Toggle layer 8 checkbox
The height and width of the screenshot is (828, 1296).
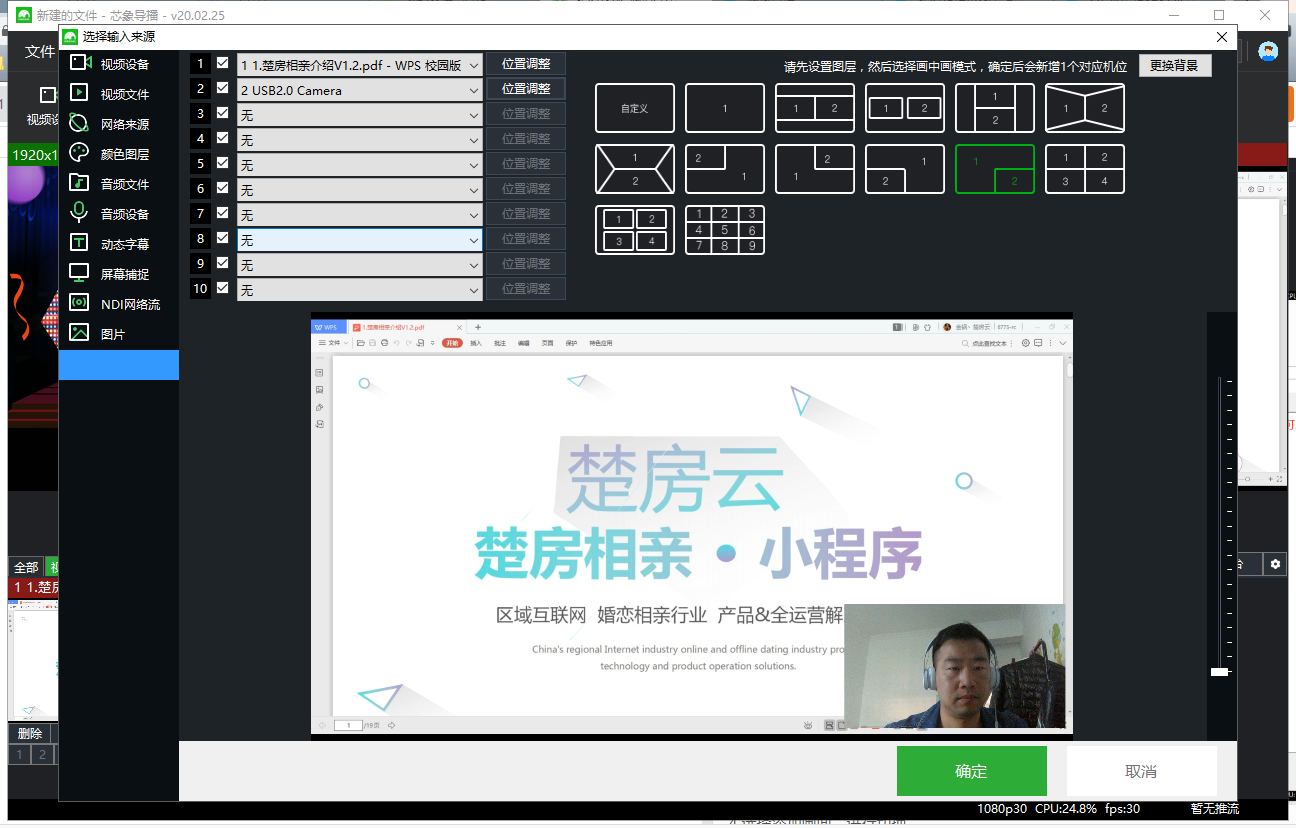point(222,238)
